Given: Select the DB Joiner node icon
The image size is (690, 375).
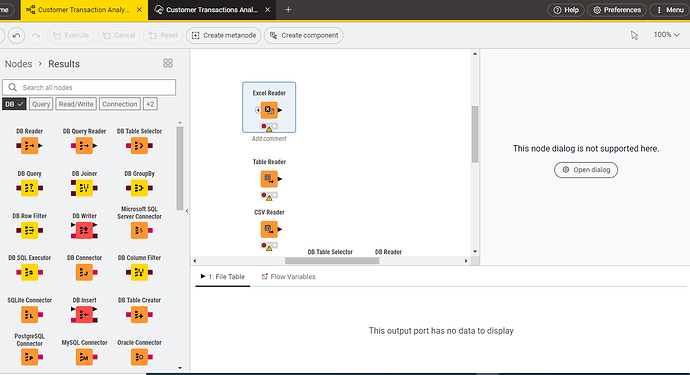Looking at the screenshot, I should coord(84,188).
